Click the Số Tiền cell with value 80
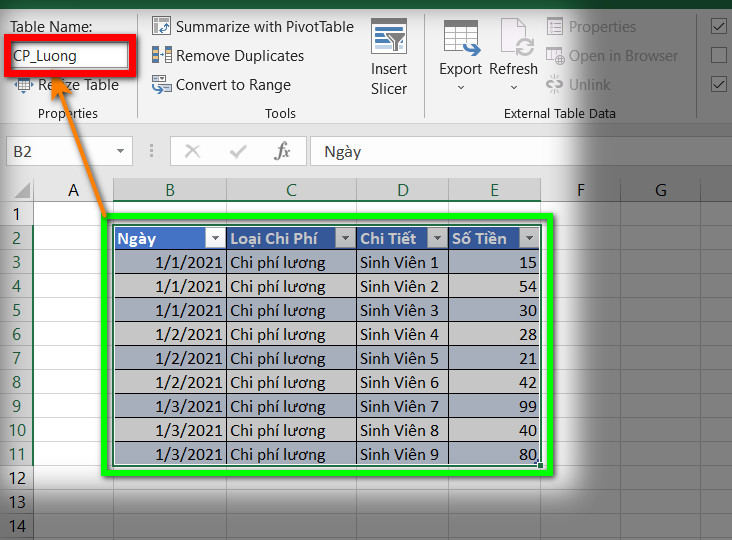This screenshot has height=540, width=732. pyautogui.click(x=494, y=454)
